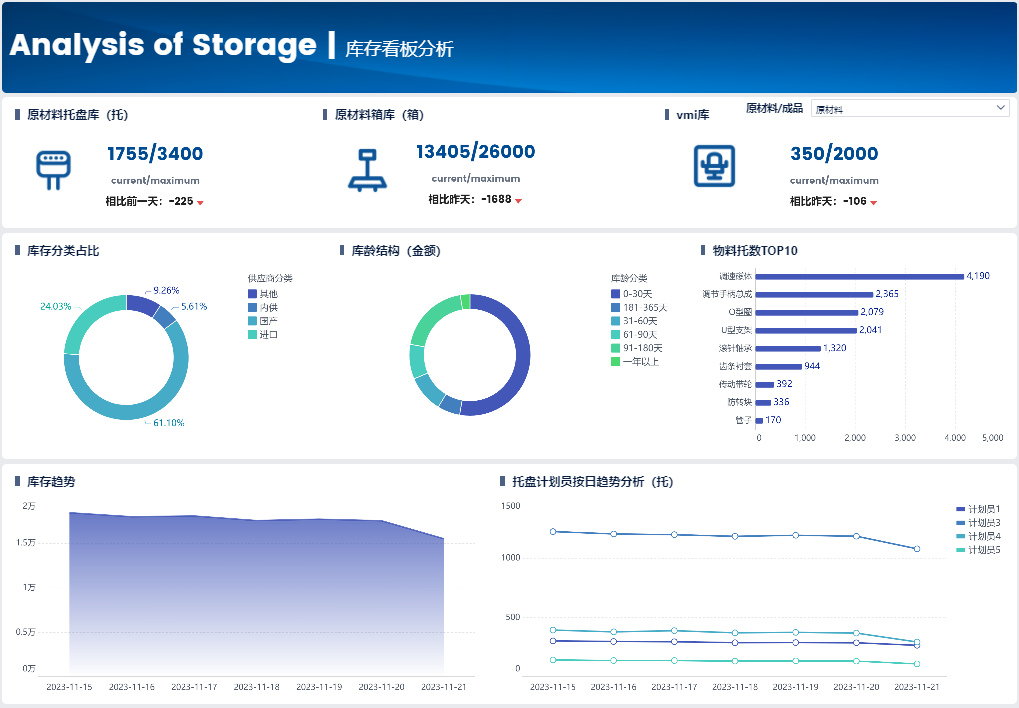Image resolution: width=1019 pixels, height=708 pixels.
Task: Click the 物料托数TOP10 section title
Action: (755, 251)
